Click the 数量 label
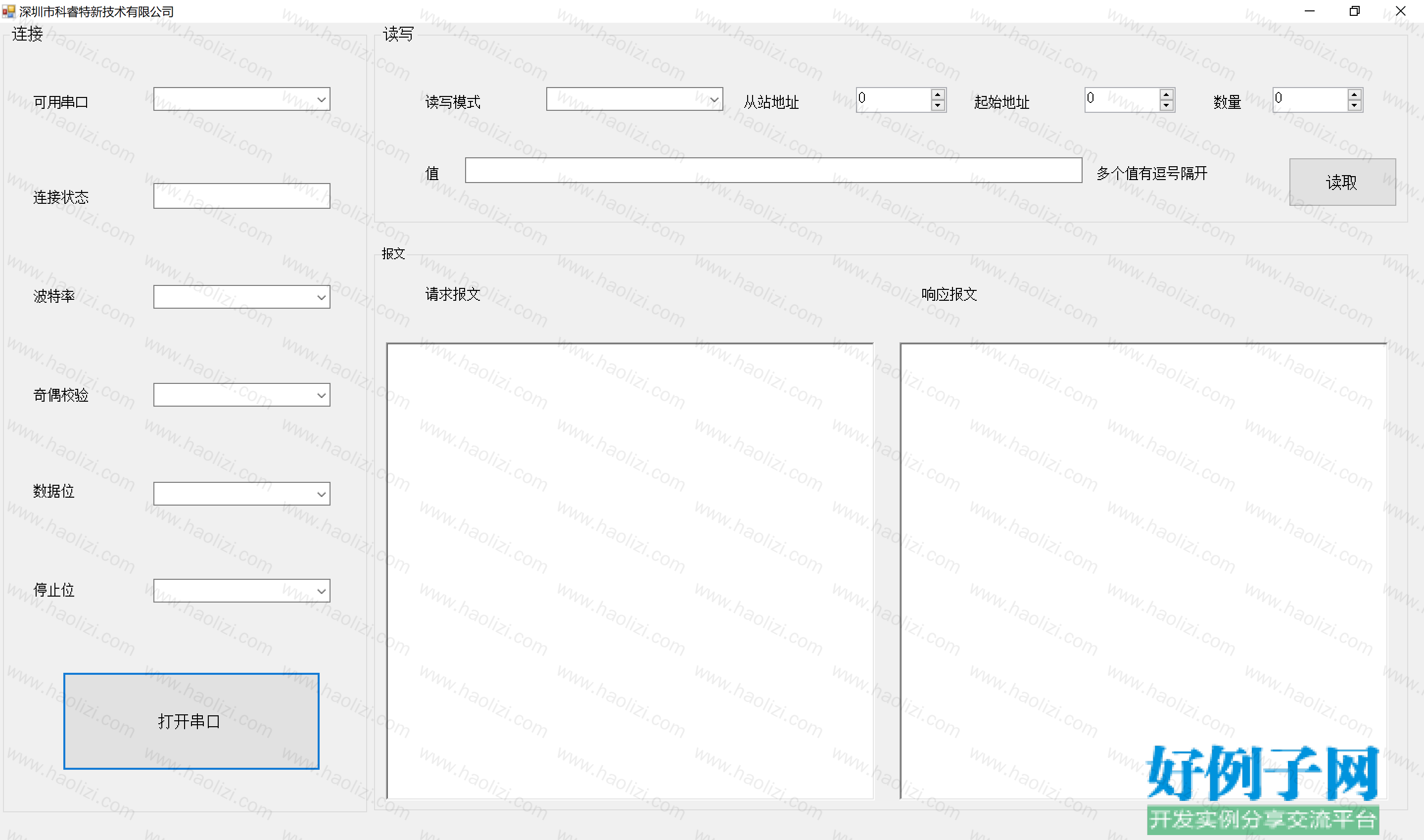The height and width of the screenshot is (840, 1424). point(1228,102)
